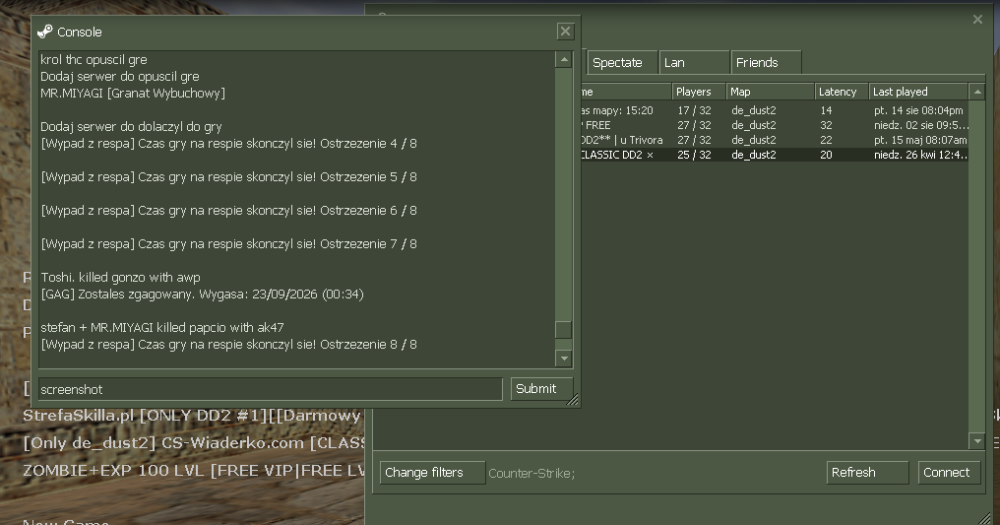
Task: Click the Submit button in Console
Action: pyautogui.click(x=541, y=388)
